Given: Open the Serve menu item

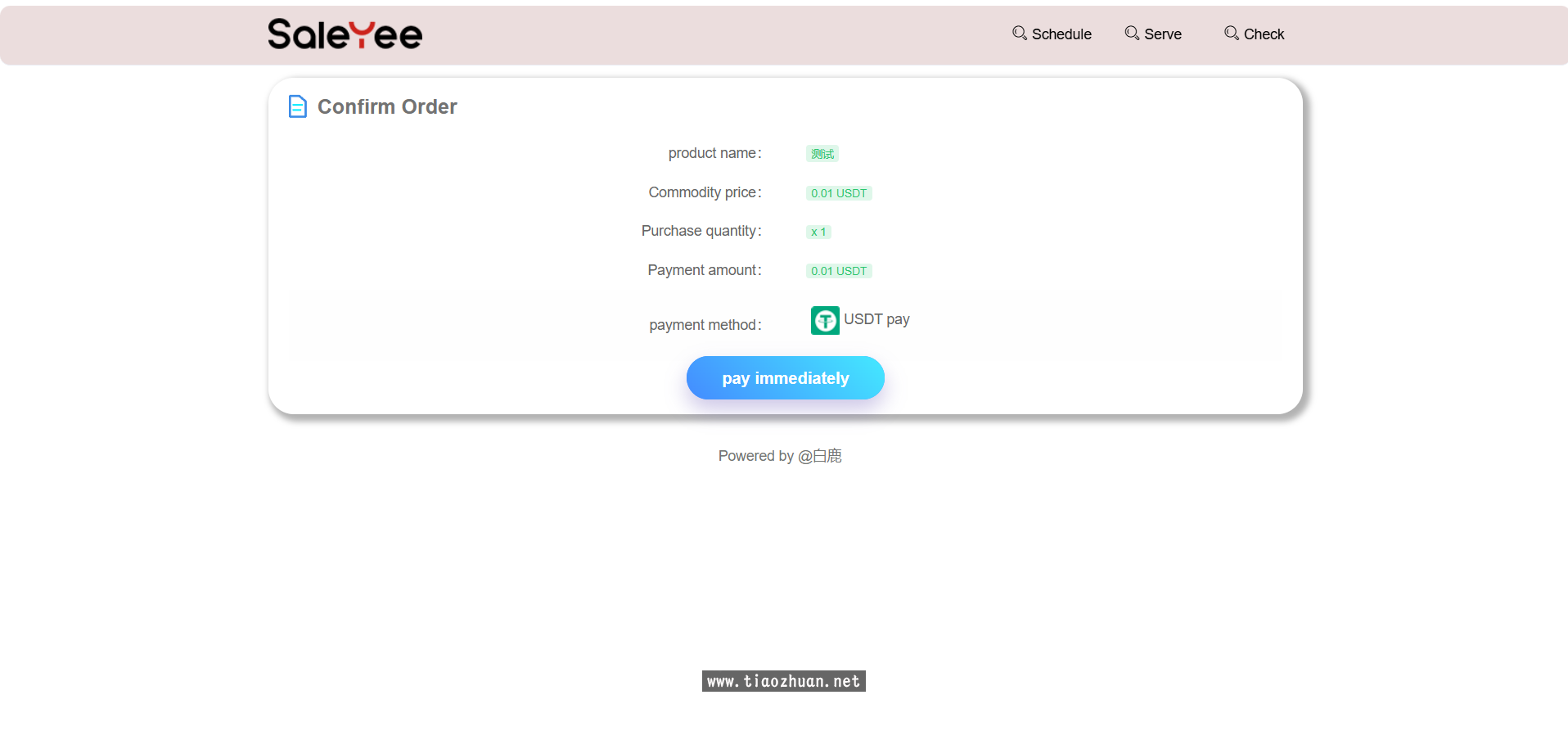Looking at the screenshot, I should coord(1162,34).
